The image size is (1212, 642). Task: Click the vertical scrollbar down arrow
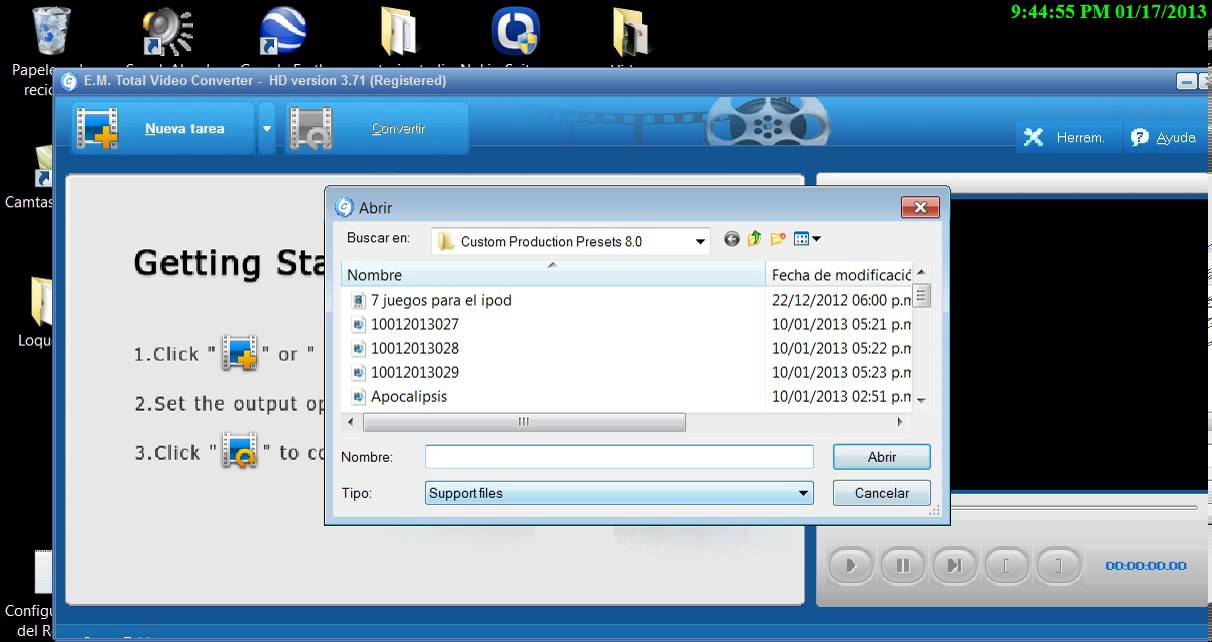[922, 400]
